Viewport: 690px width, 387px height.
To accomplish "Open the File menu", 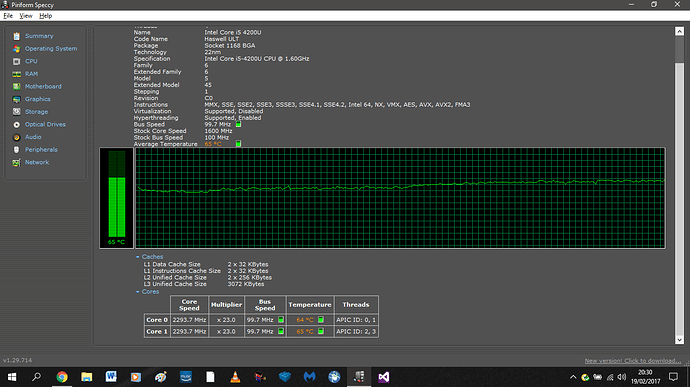I will (x=8, y=16).
